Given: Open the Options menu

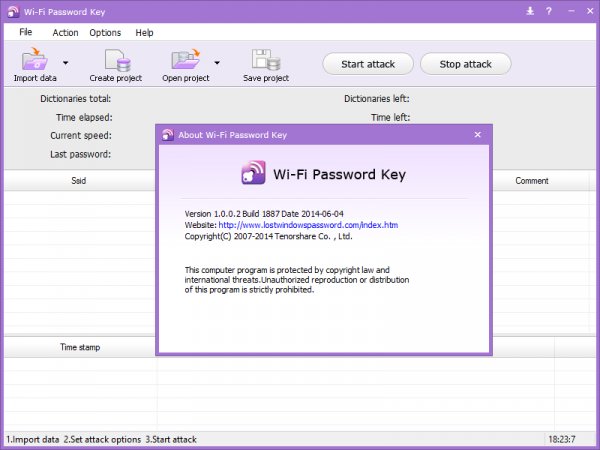Looking at the screenshot, I should [105, 33].
